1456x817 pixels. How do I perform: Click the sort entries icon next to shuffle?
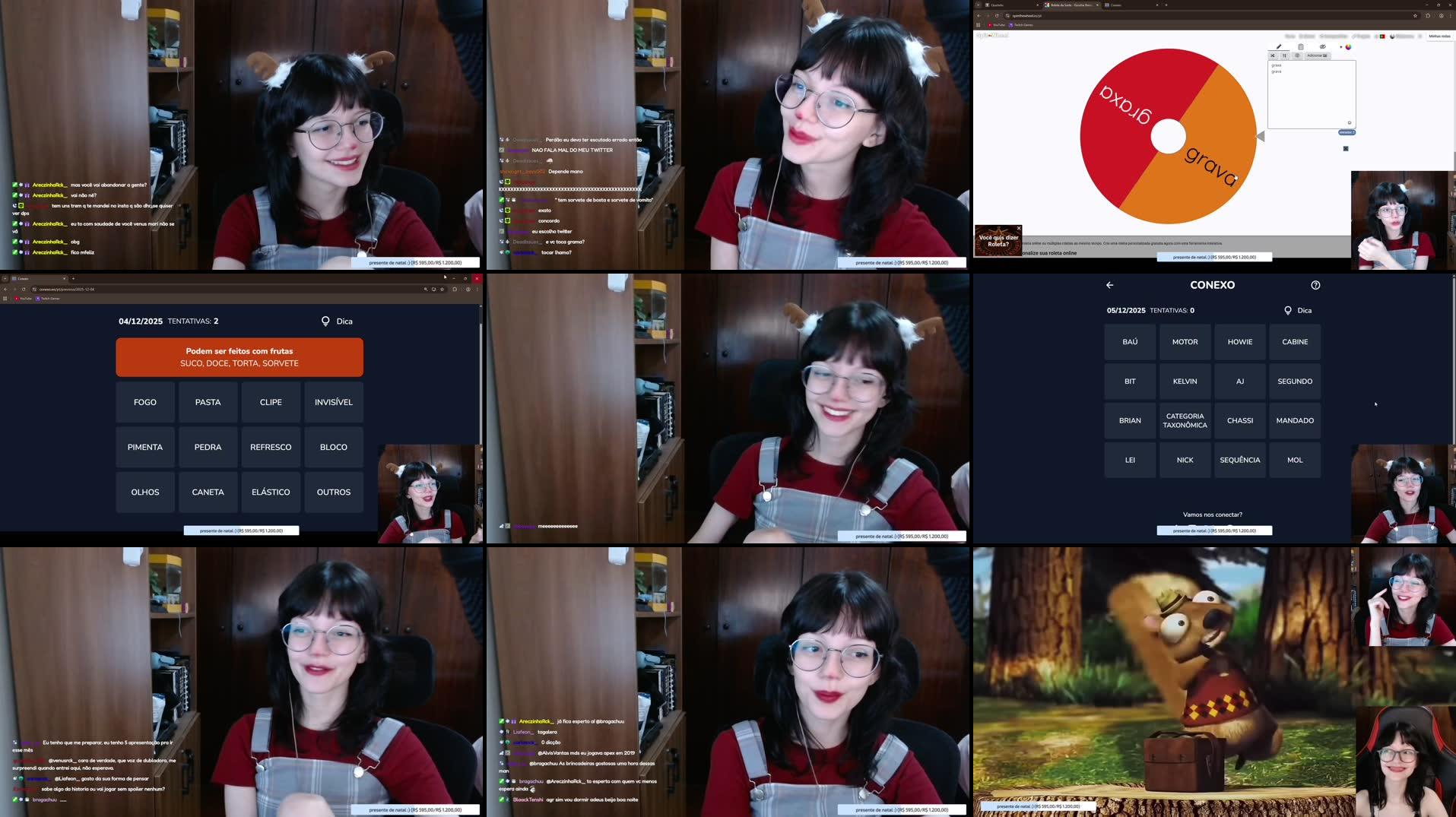click(1284, 55)
